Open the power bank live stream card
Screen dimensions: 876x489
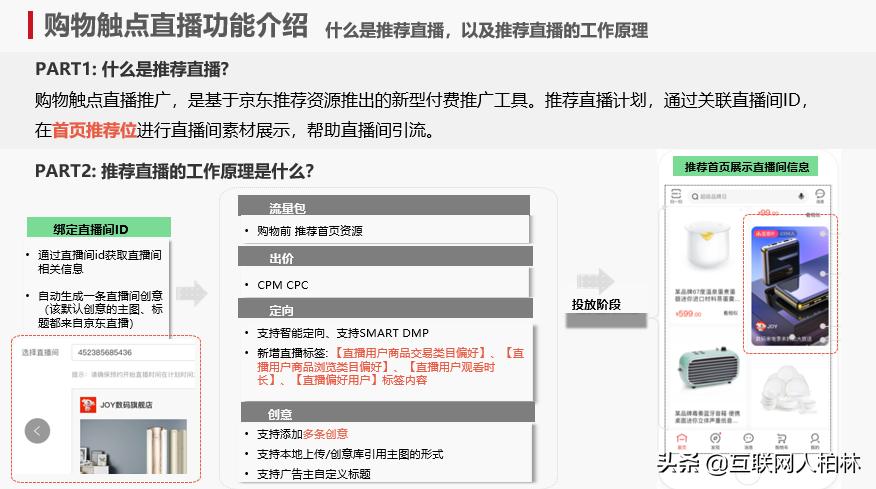point(790,286)
